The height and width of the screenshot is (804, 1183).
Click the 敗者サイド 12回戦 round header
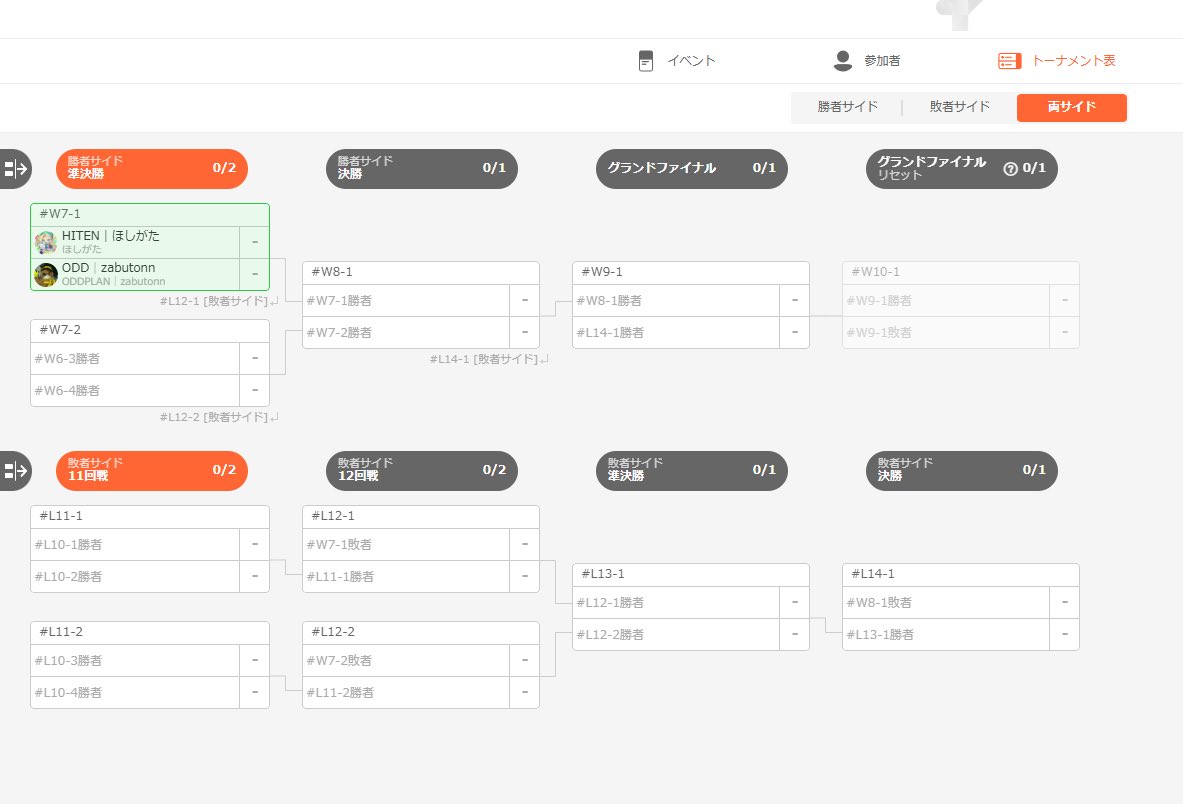[x=422, y=471]
